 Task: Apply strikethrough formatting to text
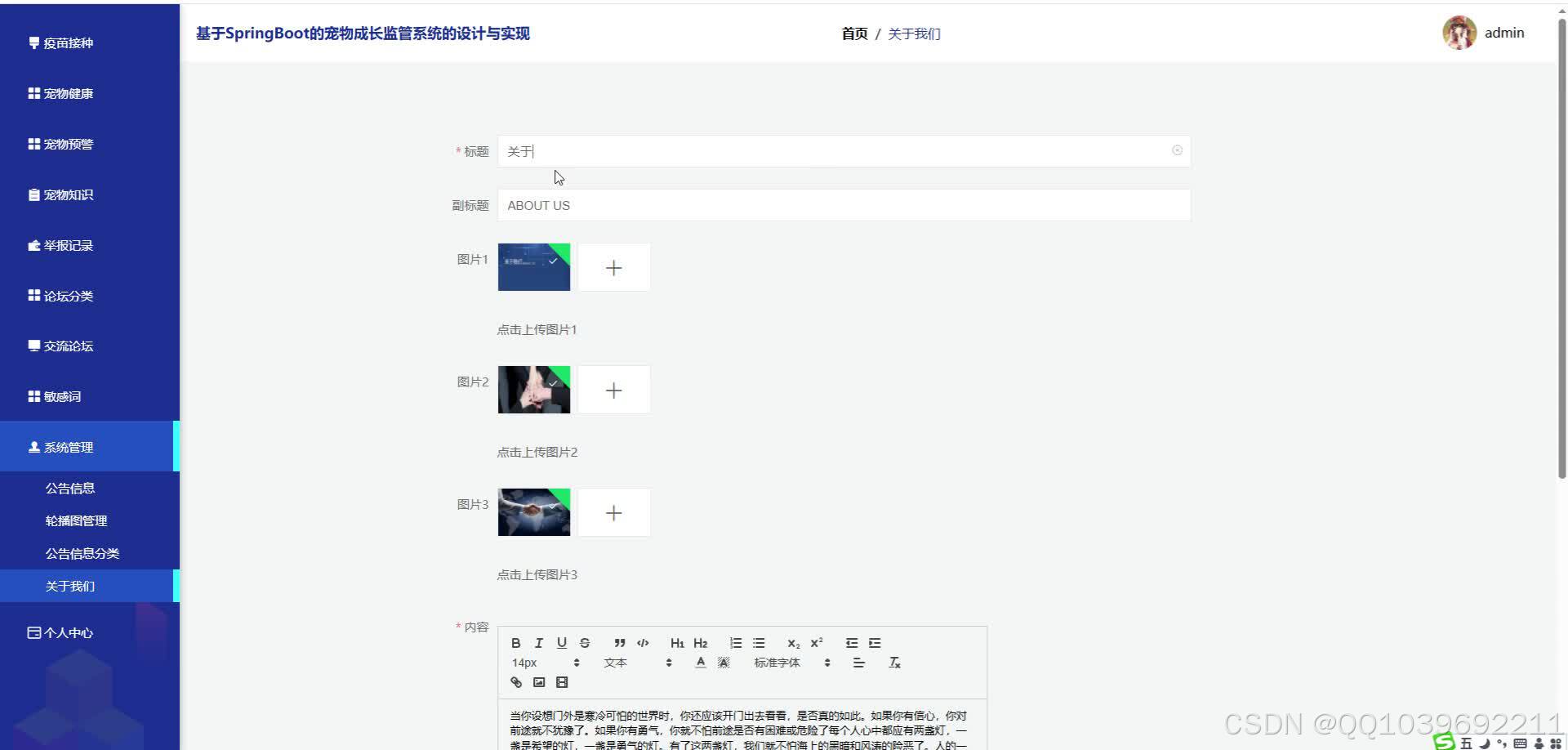pyautogui.click(x=585, y=643)
